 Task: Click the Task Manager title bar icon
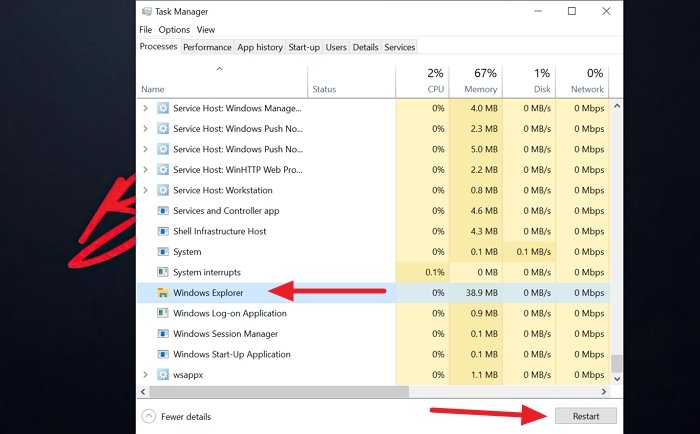click(146, 11)
